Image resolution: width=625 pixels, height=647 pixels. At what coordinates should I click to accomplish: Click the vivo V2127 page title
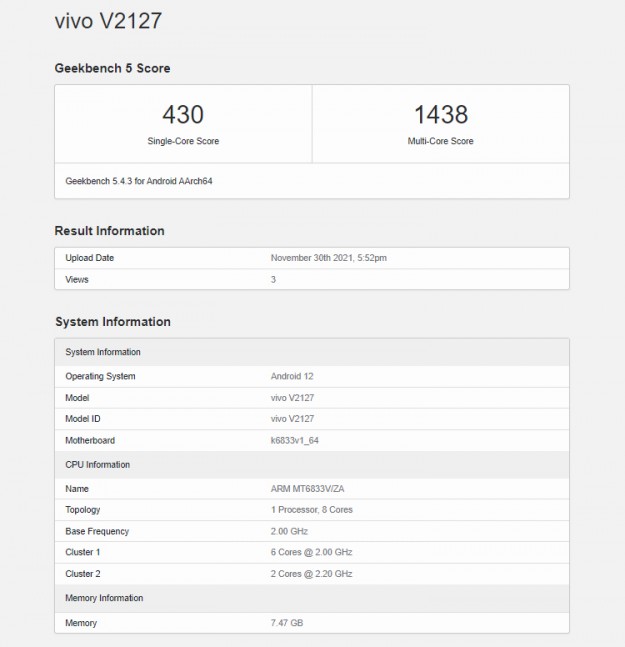[x=108, y=20]
